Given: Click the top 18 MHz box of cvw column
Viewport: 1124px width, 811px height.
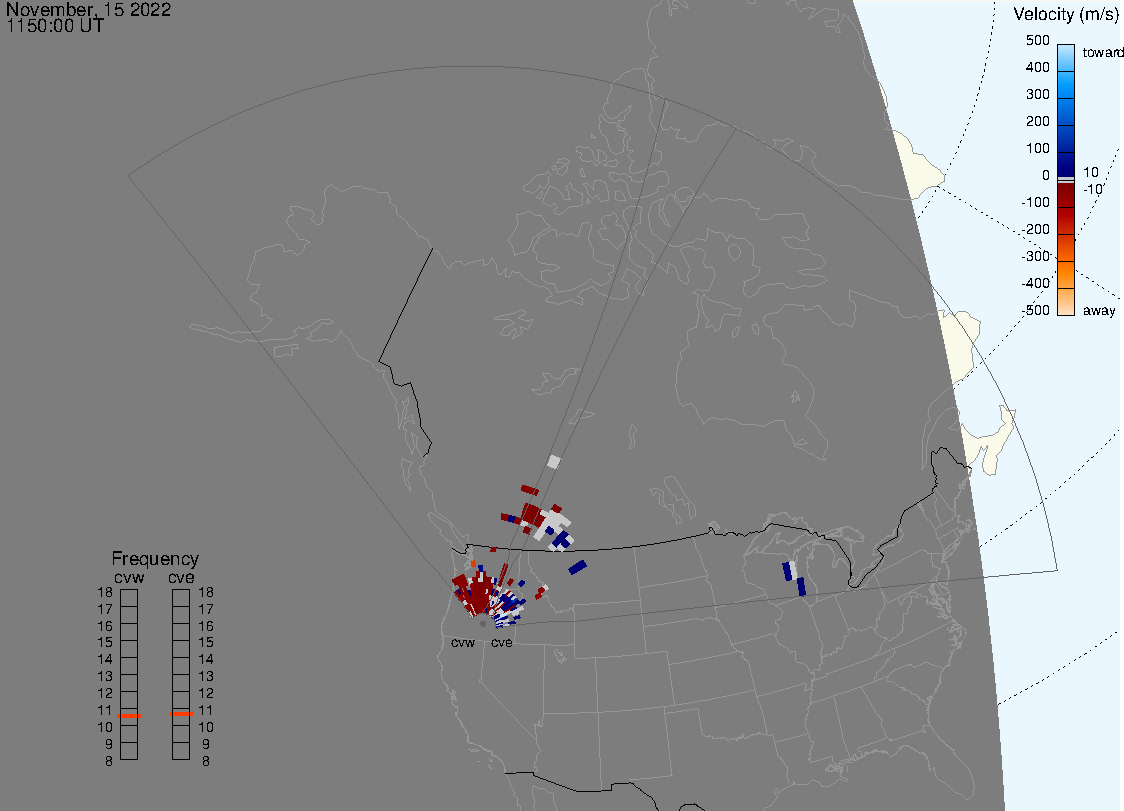Looking at the screenshot, I should [x=129, y=598].
